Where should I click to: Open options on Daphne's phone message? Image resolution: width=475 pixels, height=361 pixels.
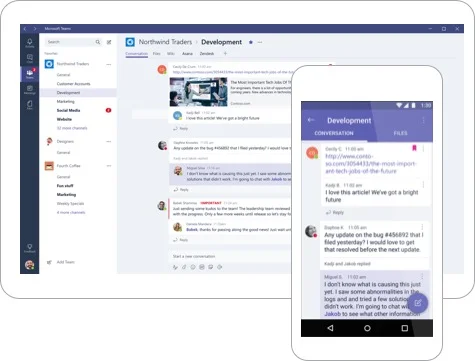tap(422, 227)
